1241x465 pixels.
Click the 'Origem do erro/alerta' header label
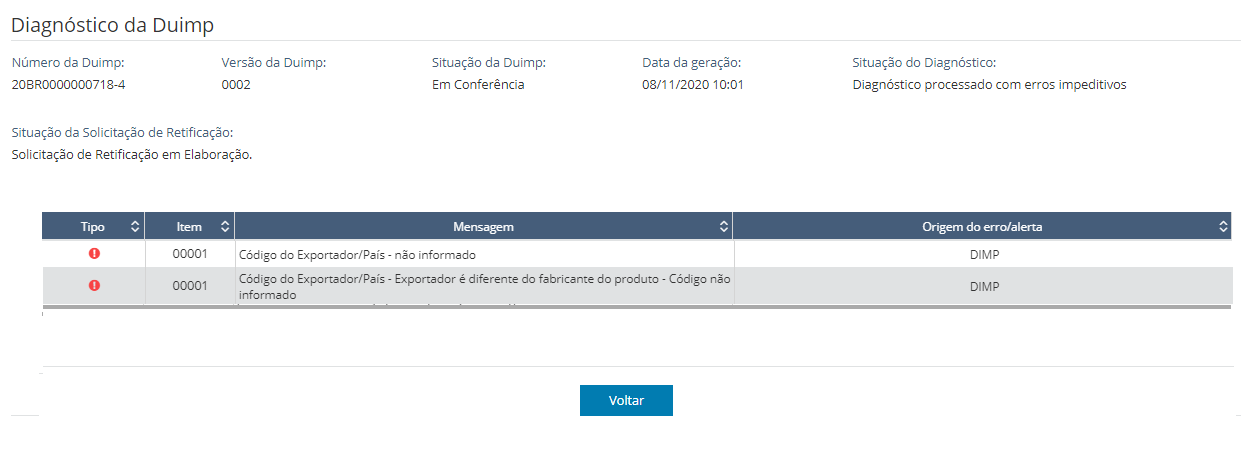[981, 227]
